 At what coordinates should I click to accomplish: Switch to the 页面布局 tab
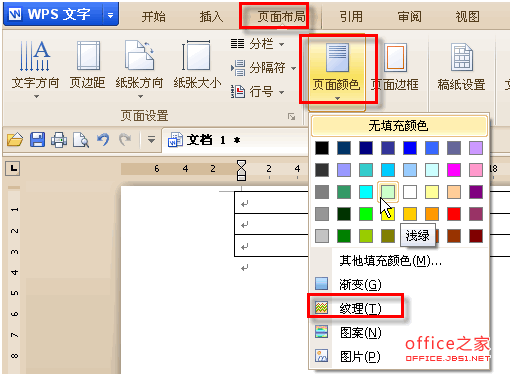point(281,16)
